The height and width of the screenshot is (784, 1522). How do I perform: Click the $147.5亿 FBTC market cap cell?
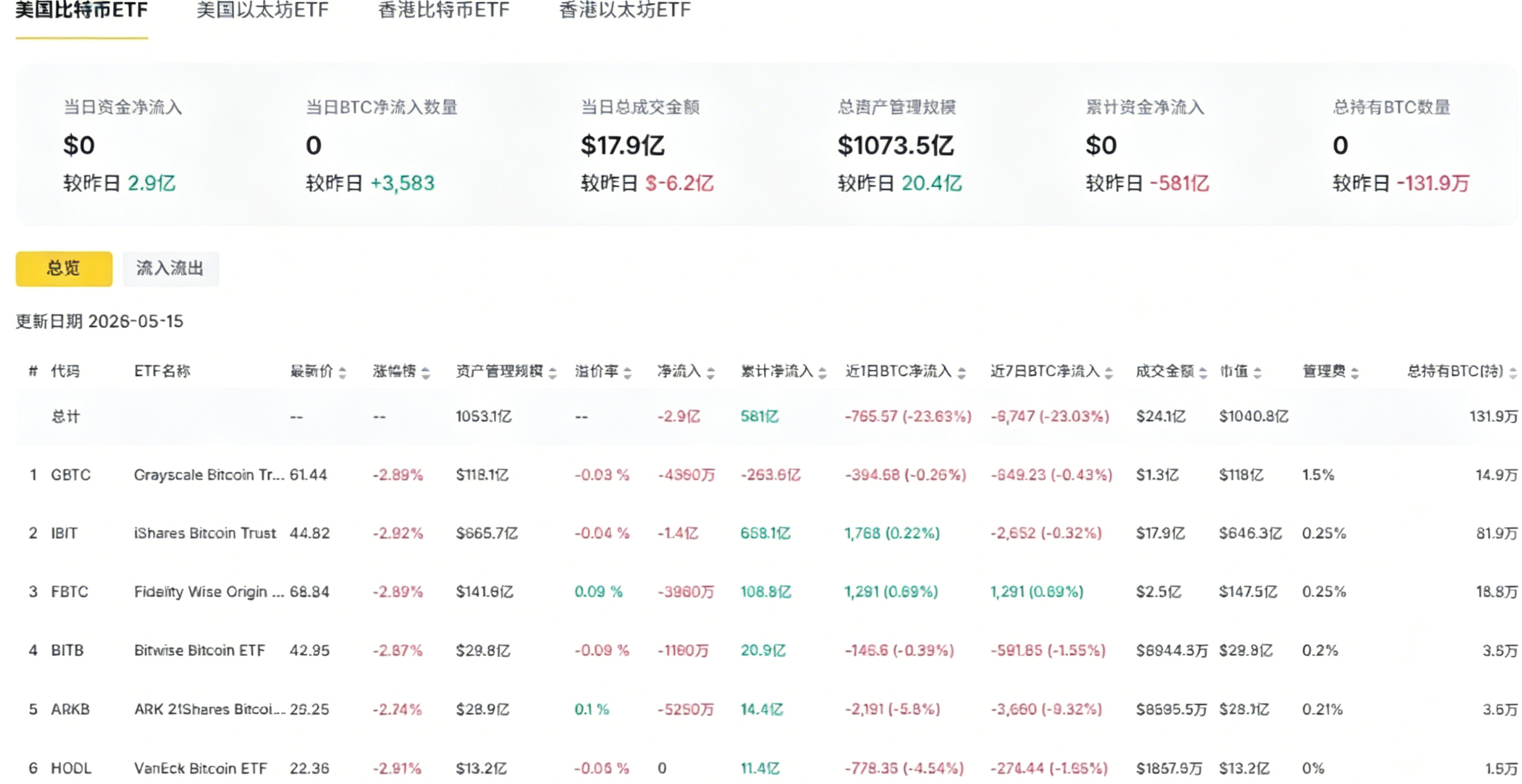[1248, 592]
